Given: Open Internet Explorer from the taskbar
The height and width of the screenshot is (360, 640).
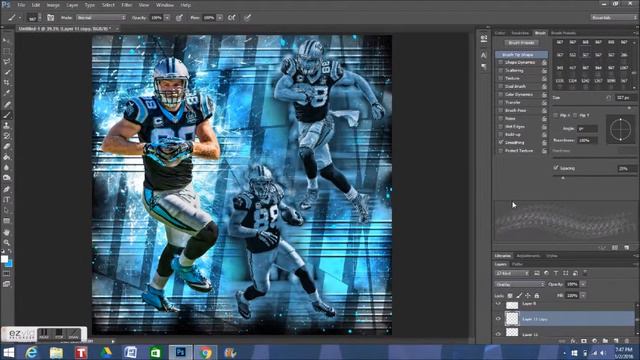Looking at the screenshot, I should pyautogui.click(x=31, y=352).
